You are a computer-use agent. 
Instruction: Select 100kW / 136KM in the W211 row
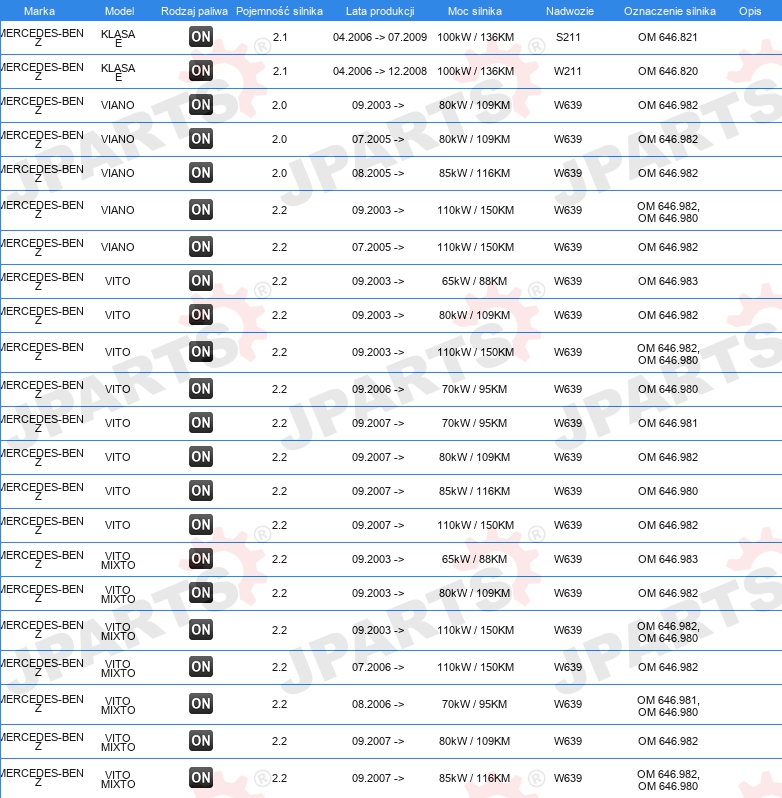[x=475, y=71]
